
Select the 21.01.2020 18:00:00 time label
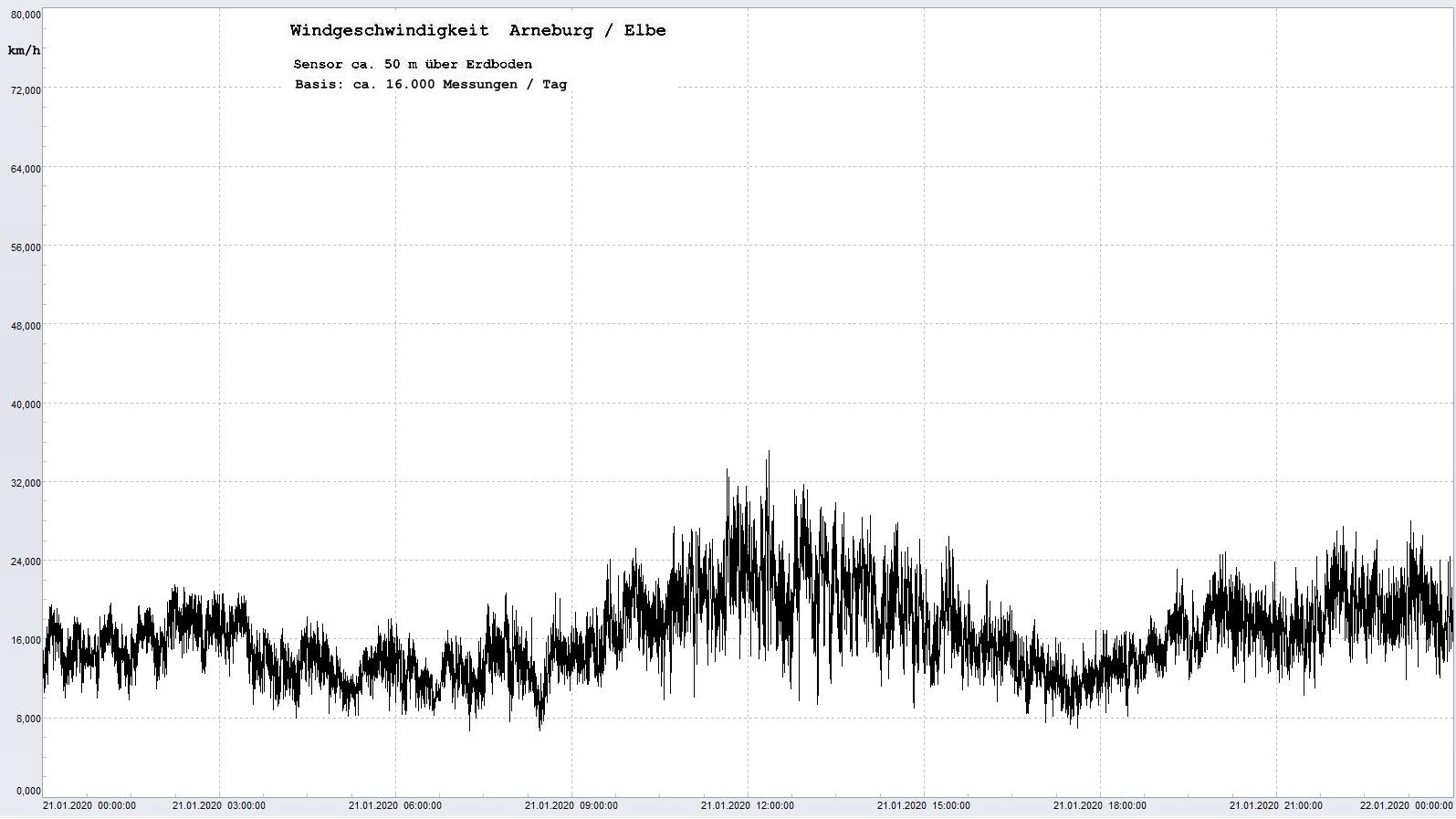pos(1100,805)
